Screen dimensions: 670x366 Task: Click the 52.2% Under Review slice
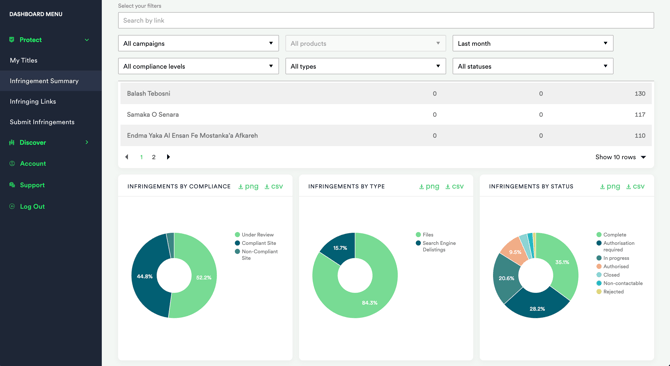204,278
